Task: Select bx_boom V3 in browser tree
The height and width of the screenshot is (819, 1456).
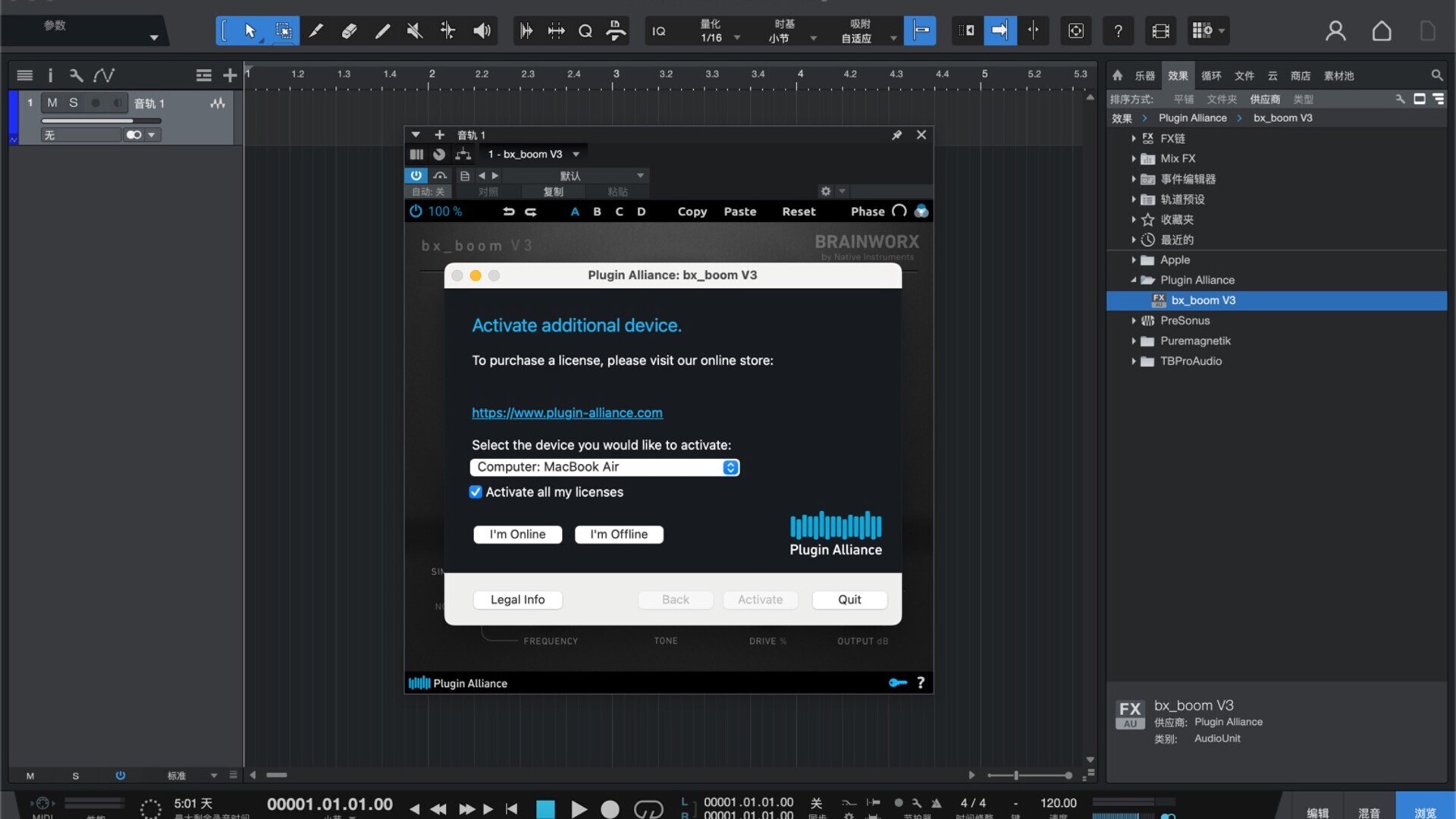Action: [1276, 301]
